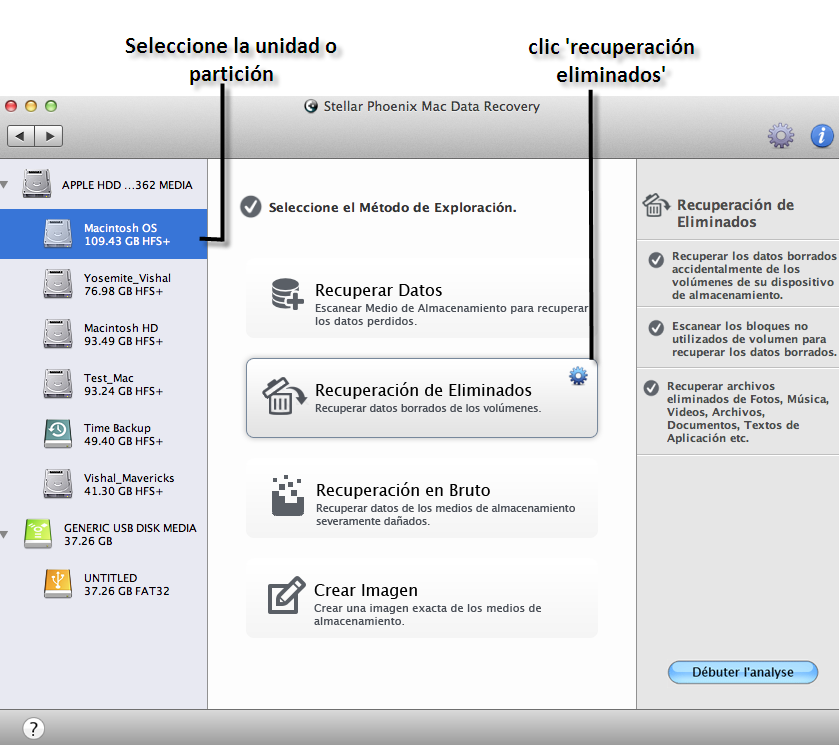Viewport: 839px width, 745px height.
Task: Click the green GENERIC USB DISK icon
Action: pyautogui.click(x=38, y=534)
